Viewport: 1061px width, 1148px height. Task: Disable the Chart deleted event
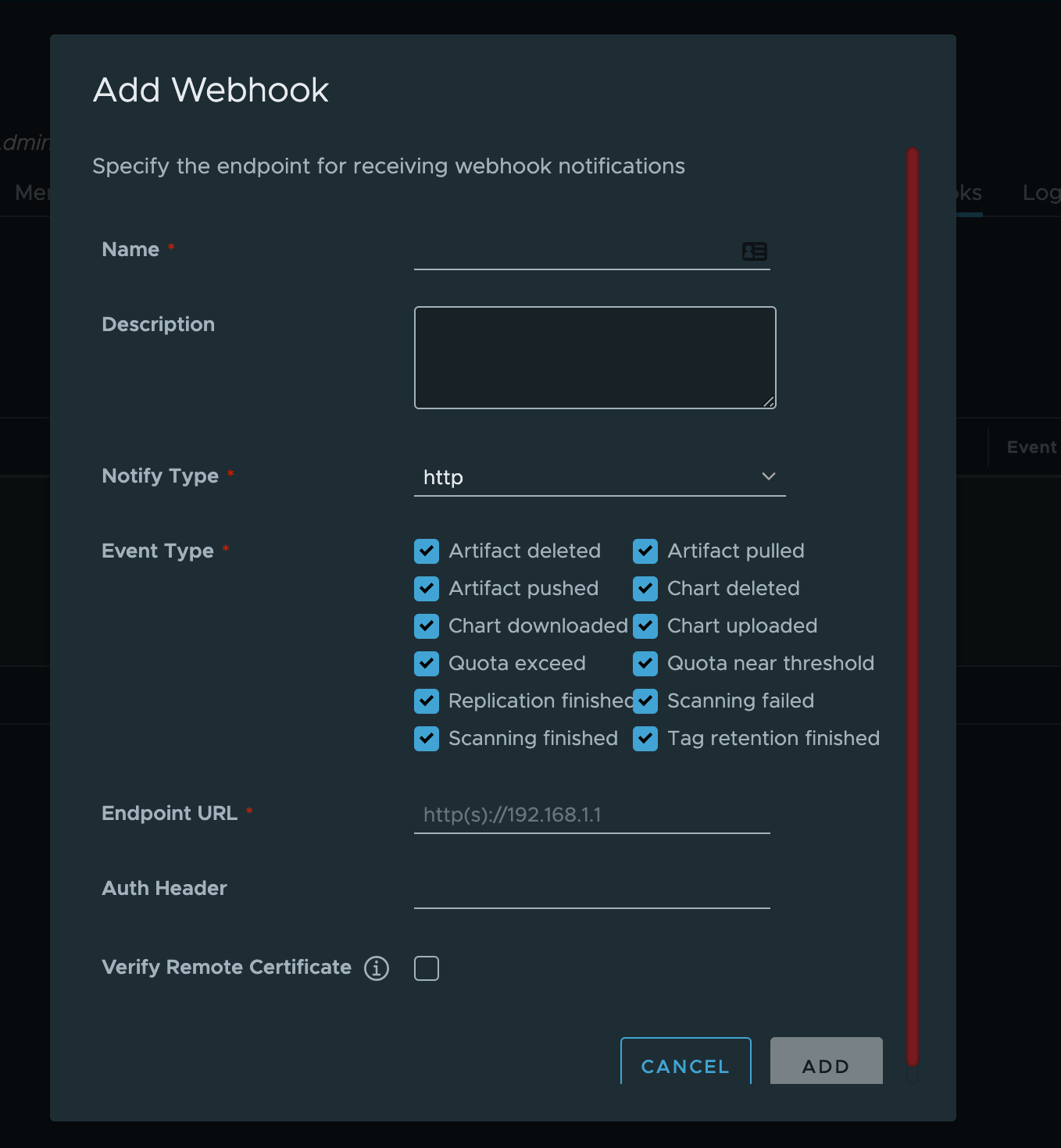pos(645,589)
